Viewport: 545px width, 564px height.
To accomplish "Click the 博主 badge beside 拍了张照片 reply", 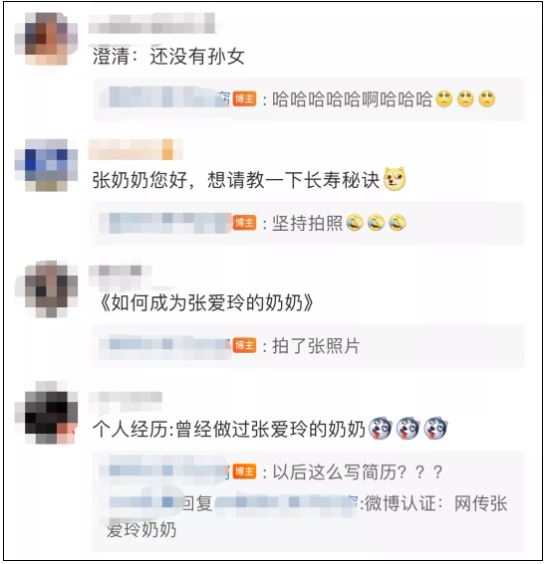I will 244,346.
